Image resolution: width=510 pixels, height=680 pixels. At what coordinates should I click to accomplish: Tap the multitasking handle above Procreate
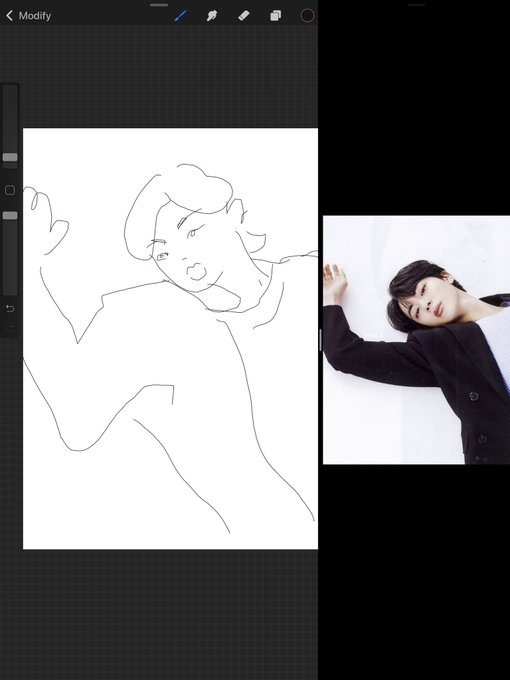point(159,5)
